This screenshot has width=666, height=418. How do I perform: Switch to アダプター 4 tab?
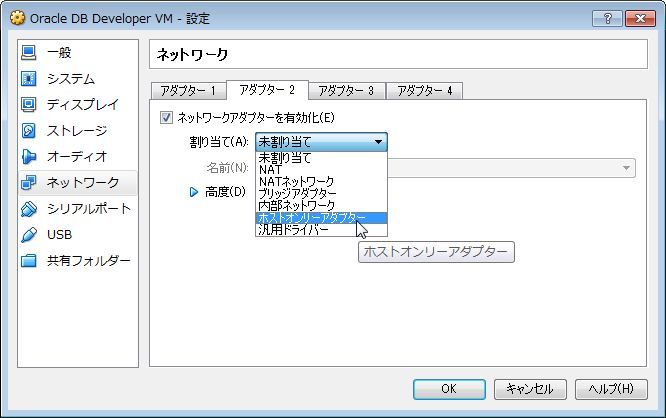pos(425,90)
